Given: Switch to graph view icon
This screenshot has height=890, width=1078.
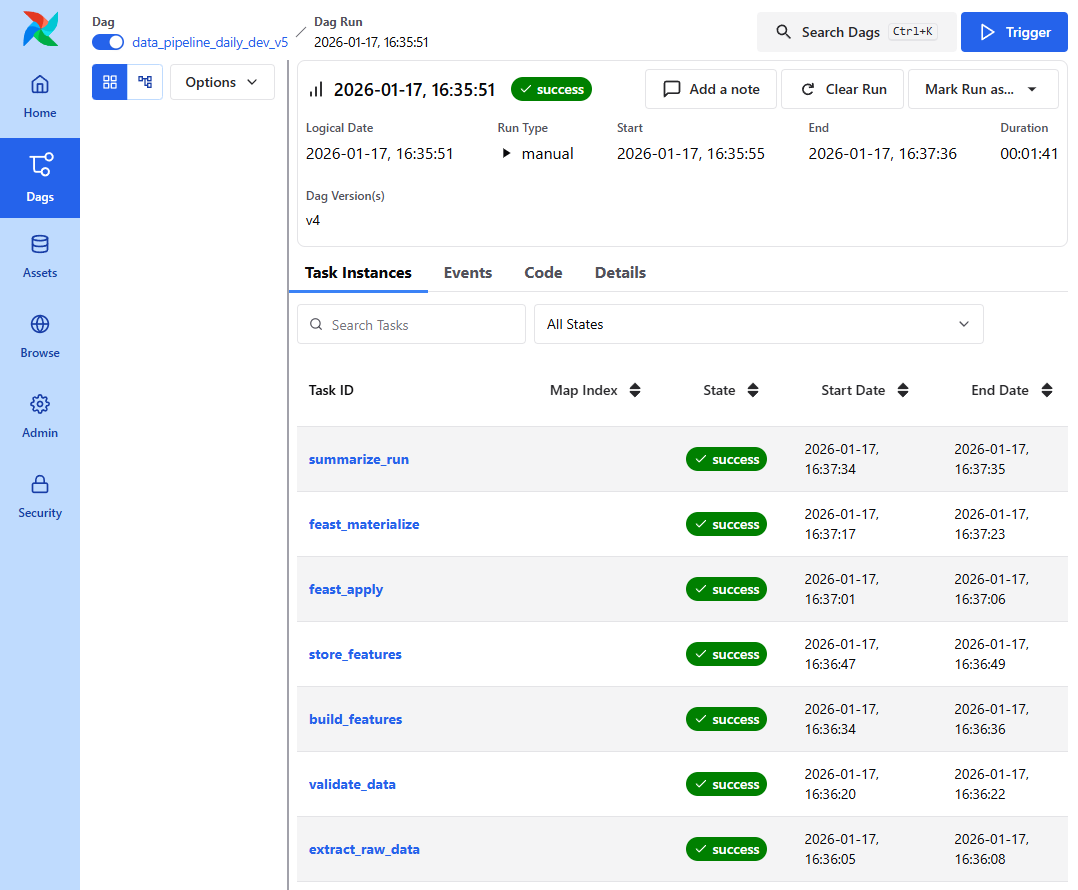Looking at the screenshot, I should click(x=145, y=82).
